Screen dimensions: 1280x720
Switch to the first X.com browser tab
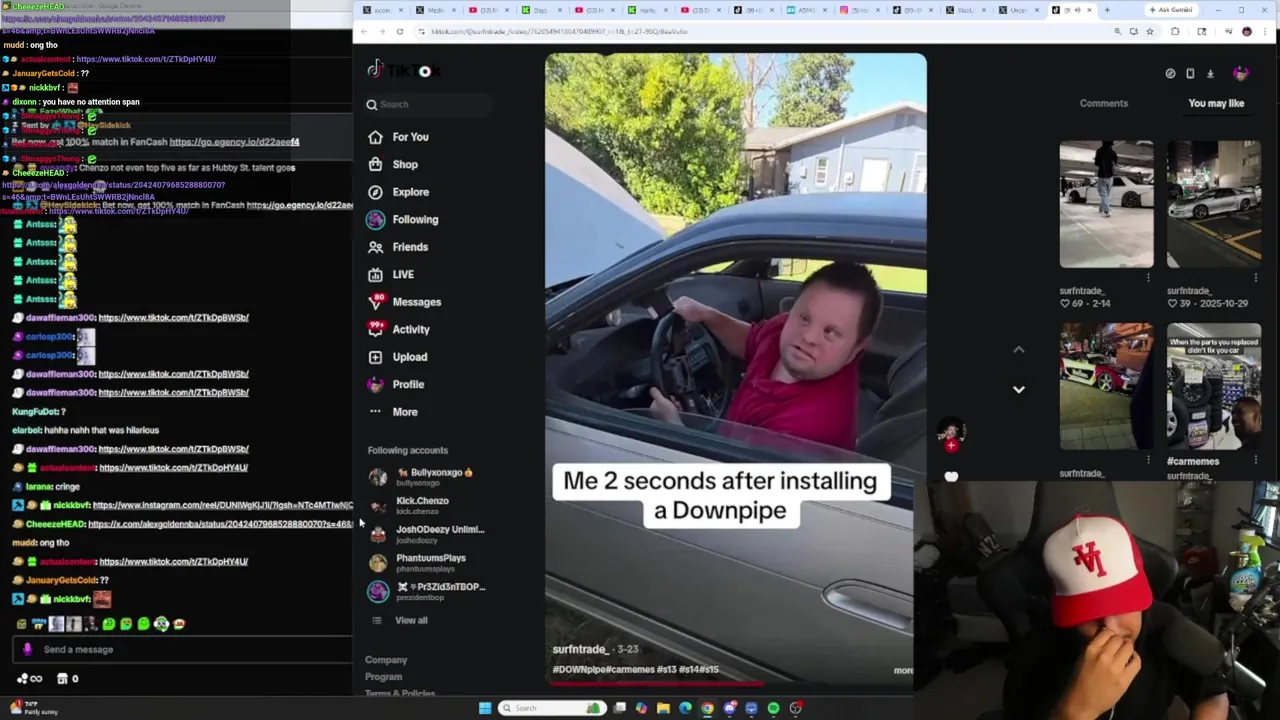pyautogui.click(x=380, y=10)
